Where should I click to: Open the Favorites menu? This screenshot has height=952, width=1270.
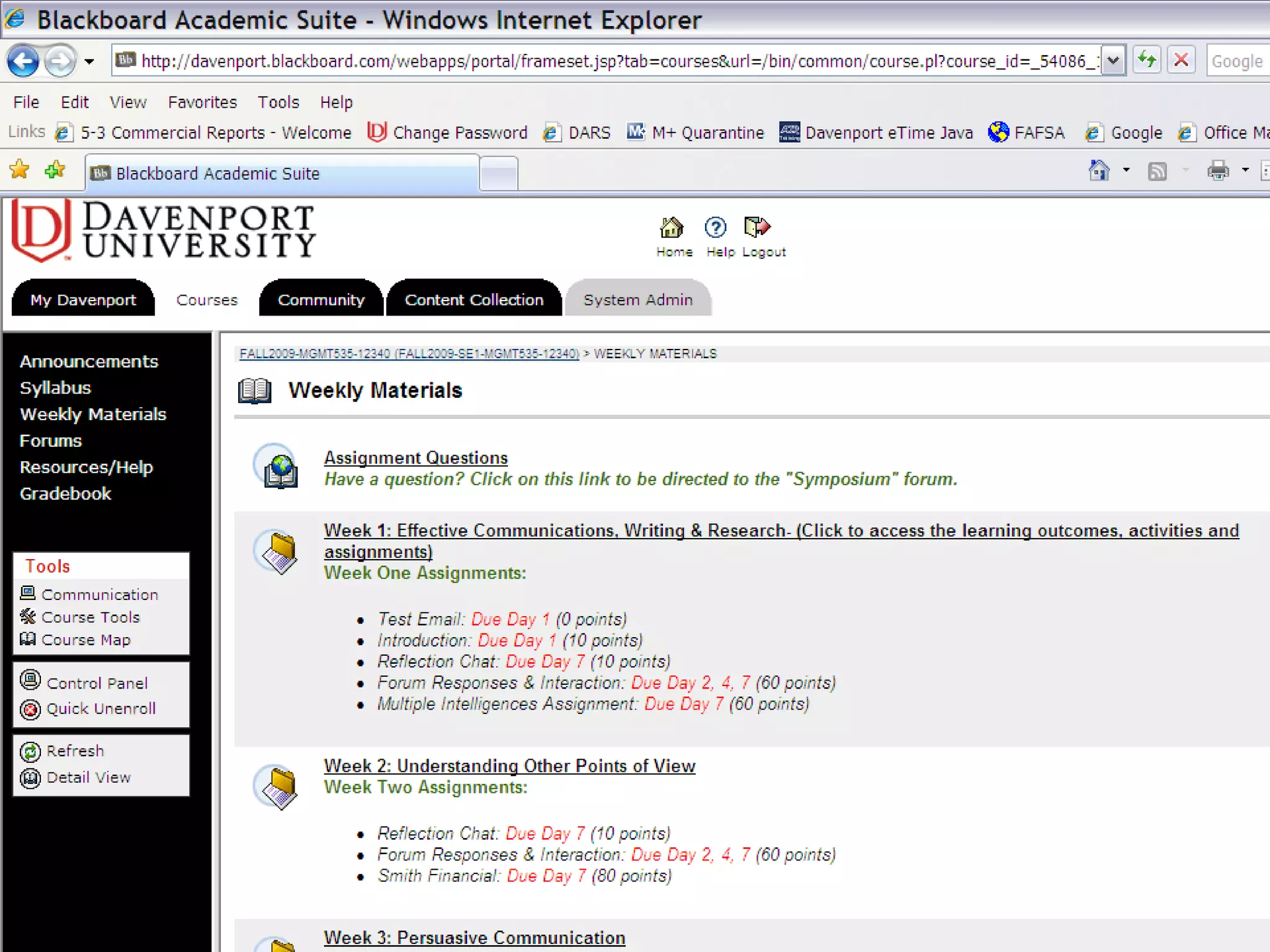tap(202, 102)
